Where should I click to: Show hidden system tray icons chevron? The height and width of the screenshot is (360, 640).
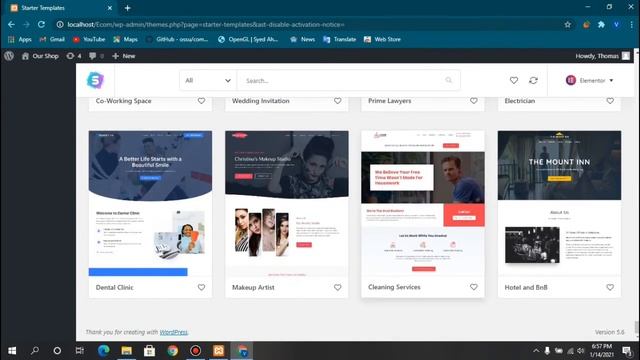[x=536, y=351]
